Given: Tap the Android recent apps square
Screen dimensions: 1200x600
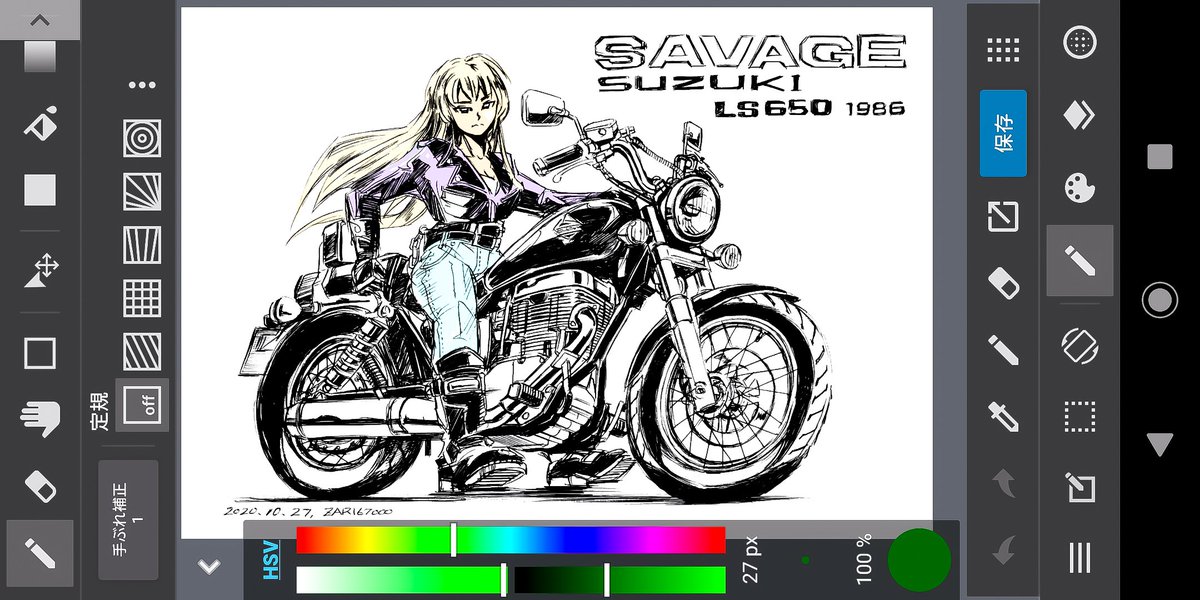Looking at the screenshot, I should click(1159, 156).
